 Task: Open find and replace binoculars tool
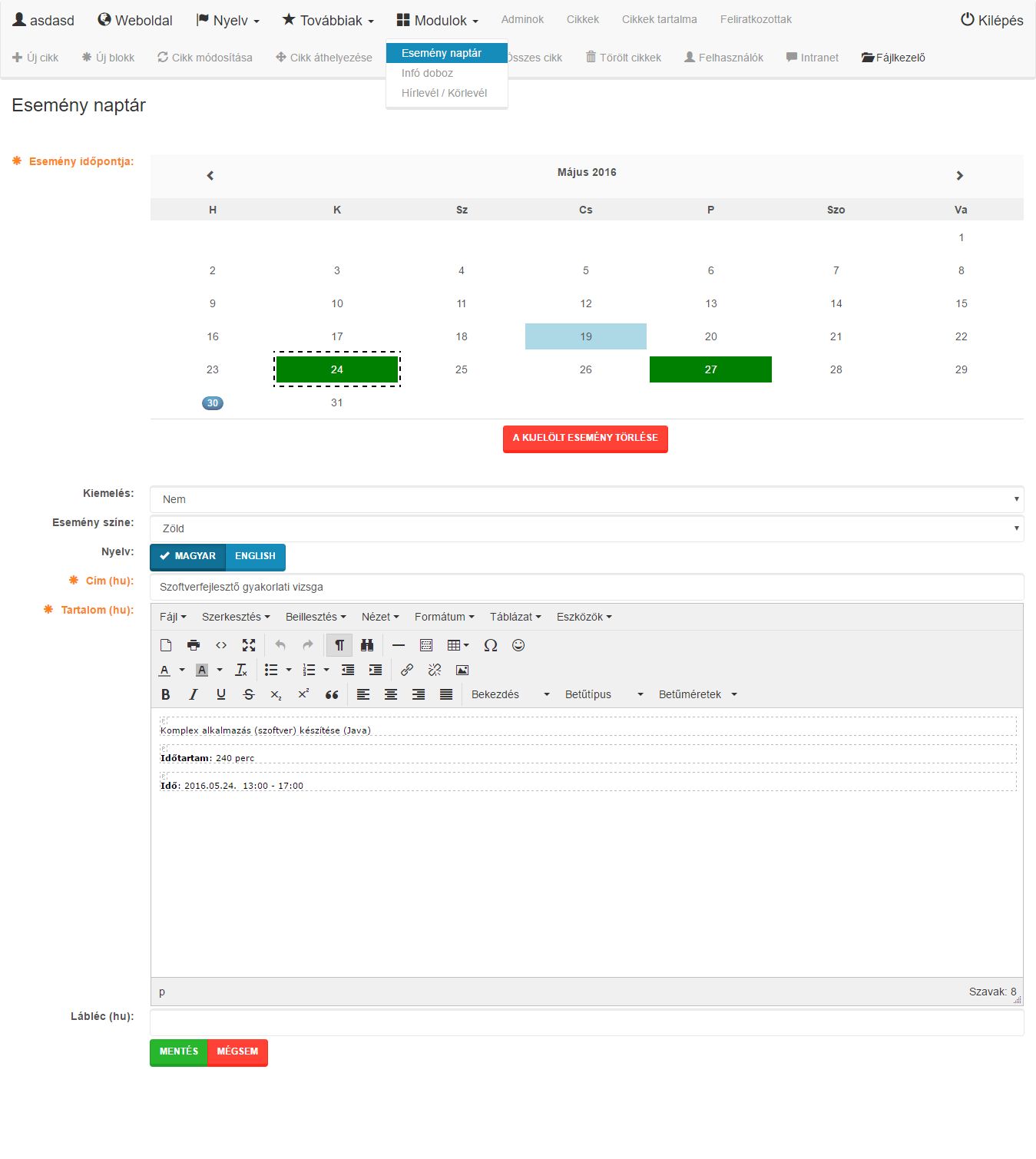click(367, 645)
